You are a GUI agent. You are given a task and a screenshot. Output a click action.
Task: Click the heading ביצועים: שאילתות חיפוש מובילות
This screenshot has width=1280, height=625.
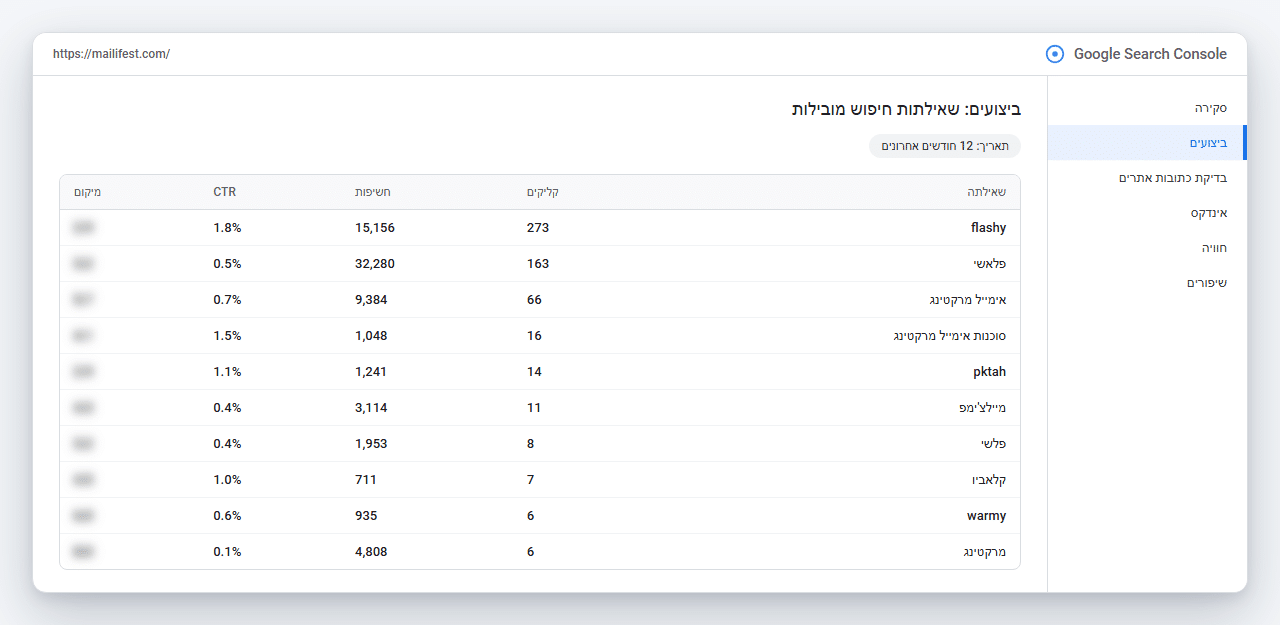(906, 109)
